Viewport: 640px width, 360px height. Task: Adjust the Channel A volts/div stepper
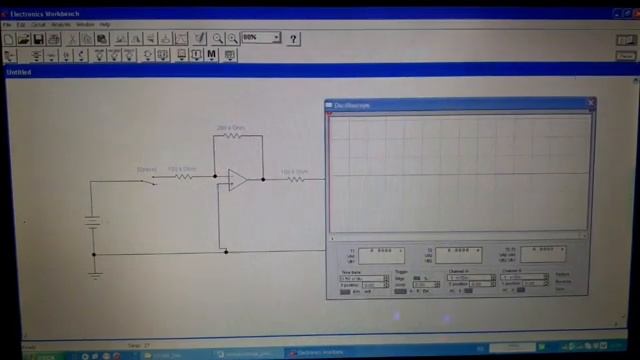pos(493,278)
